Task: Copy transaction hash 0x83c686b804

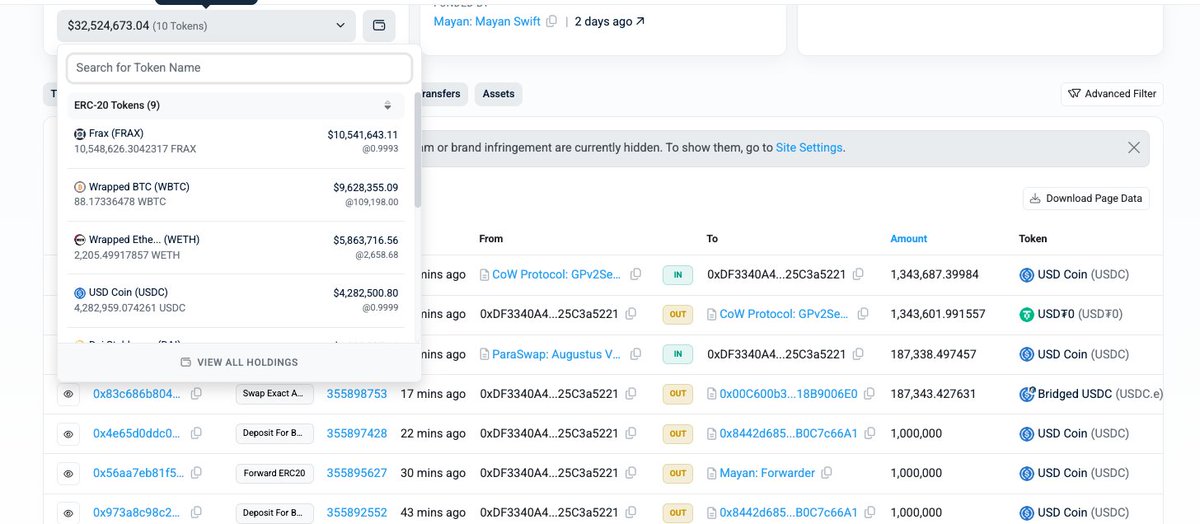Action: click(196, 394)
